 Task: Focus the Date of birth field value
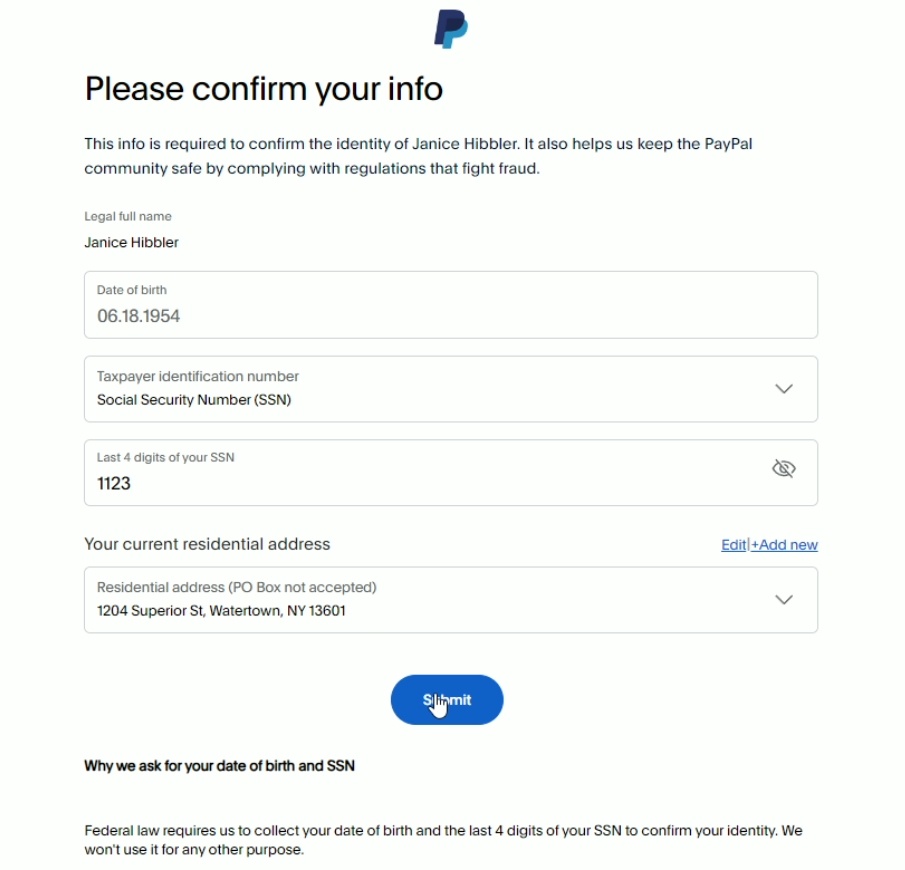(138, 316)
